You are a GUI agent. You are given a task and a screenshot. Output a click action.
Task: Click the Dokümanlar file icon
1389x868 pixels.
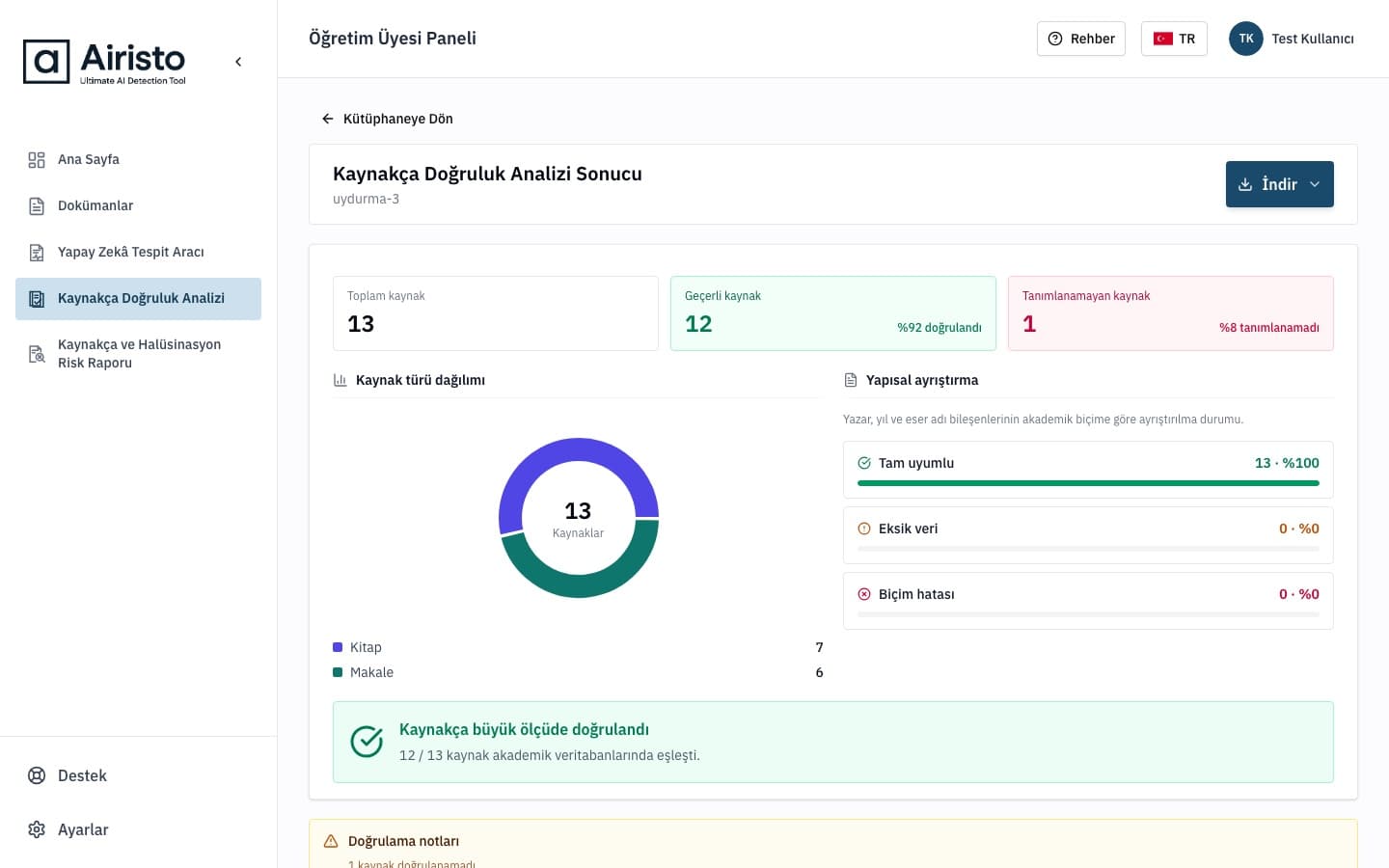[37, 206]
